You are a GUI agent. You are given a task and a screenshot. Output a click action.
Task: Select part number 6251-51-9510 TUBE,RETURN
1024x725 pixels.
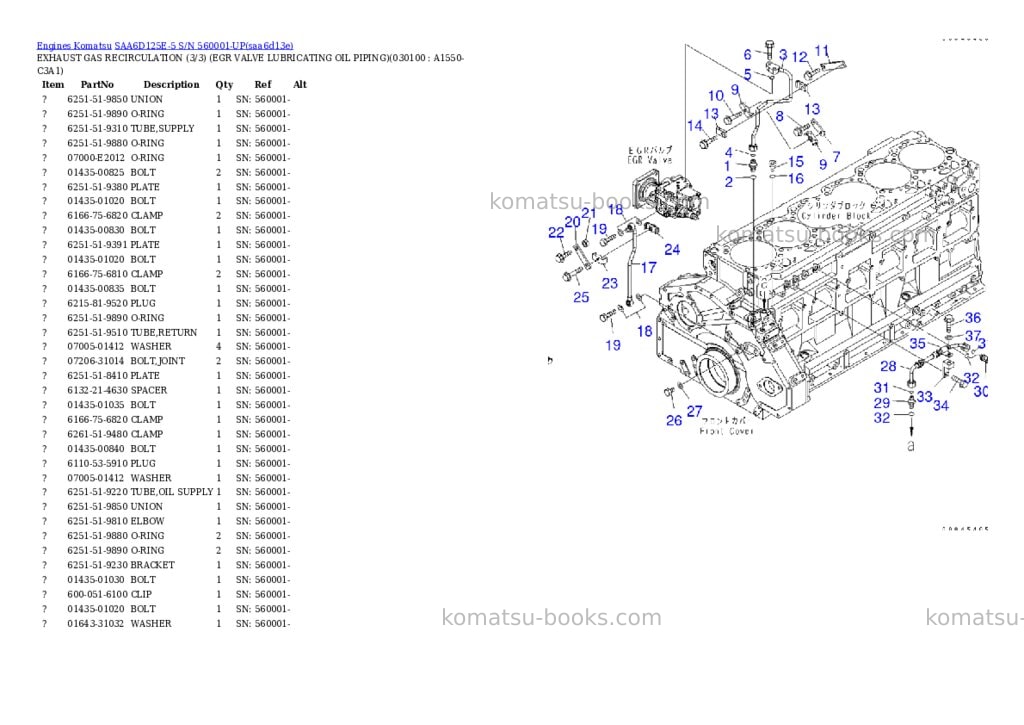[x=132, y=332]
